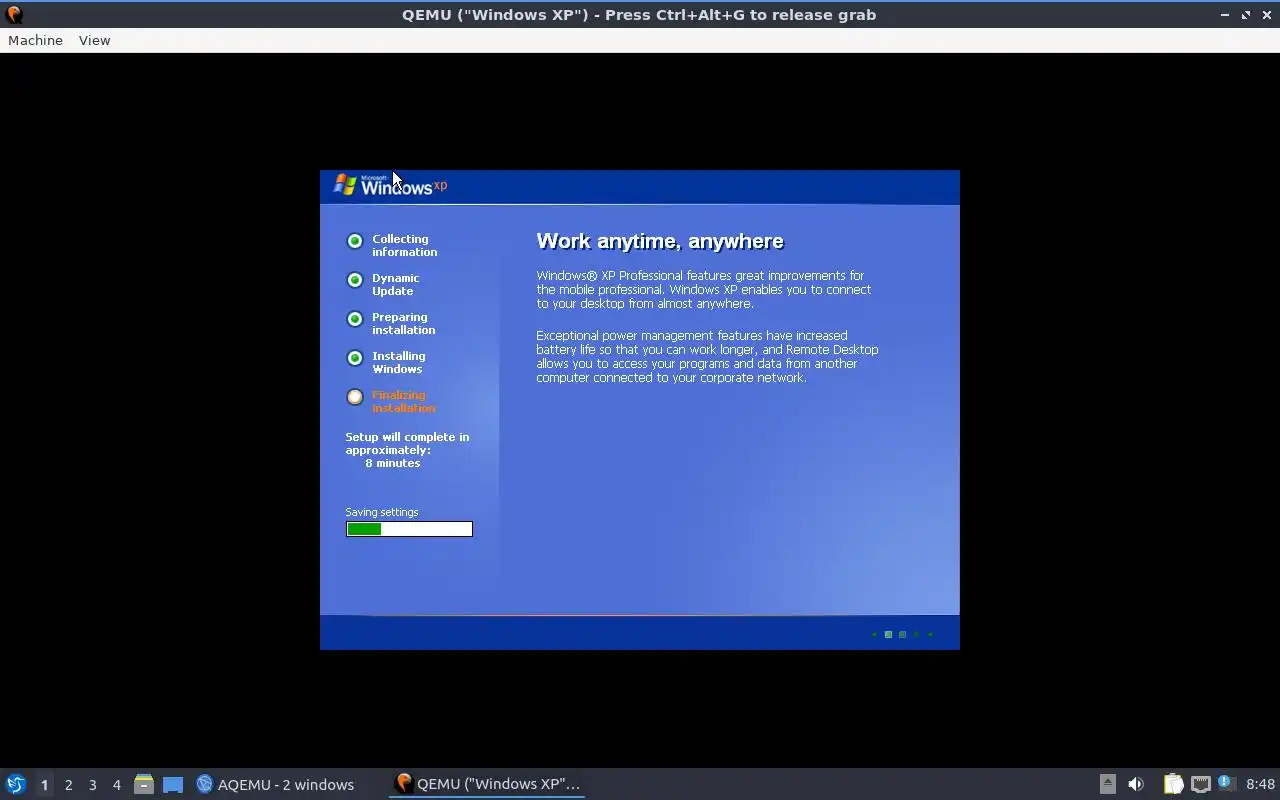Viewport: 1280px width, 800px height.
Task: Open the clipboard manager tray icon
Action: [x=1173, y=784]
